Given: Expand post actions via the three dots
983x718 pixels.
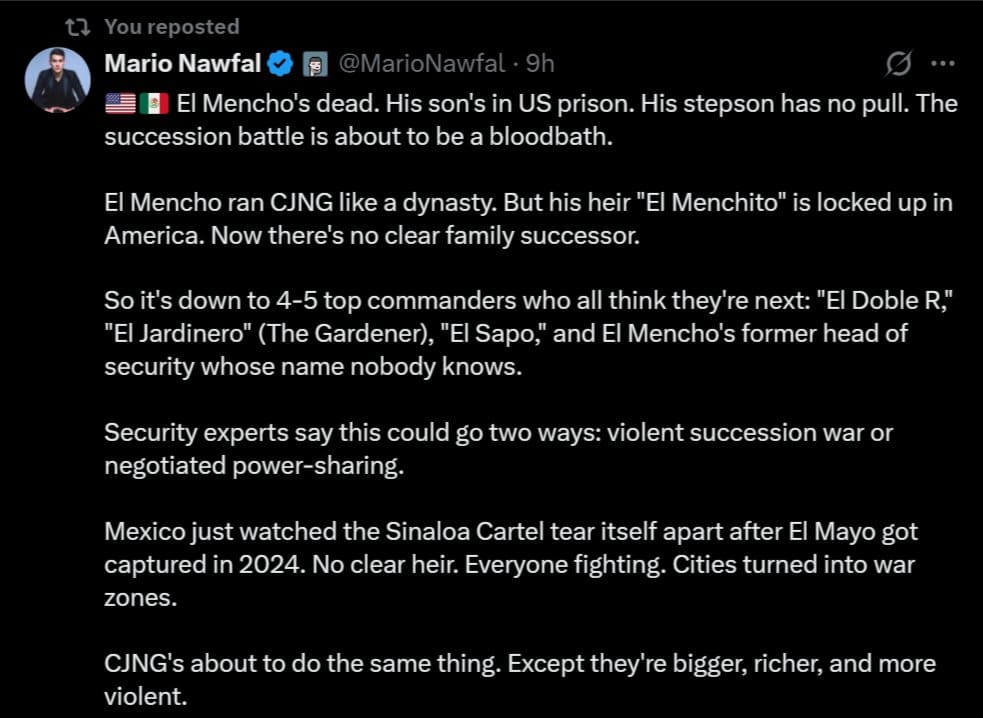Looking at the screenshot, I should tap(941, 62).
